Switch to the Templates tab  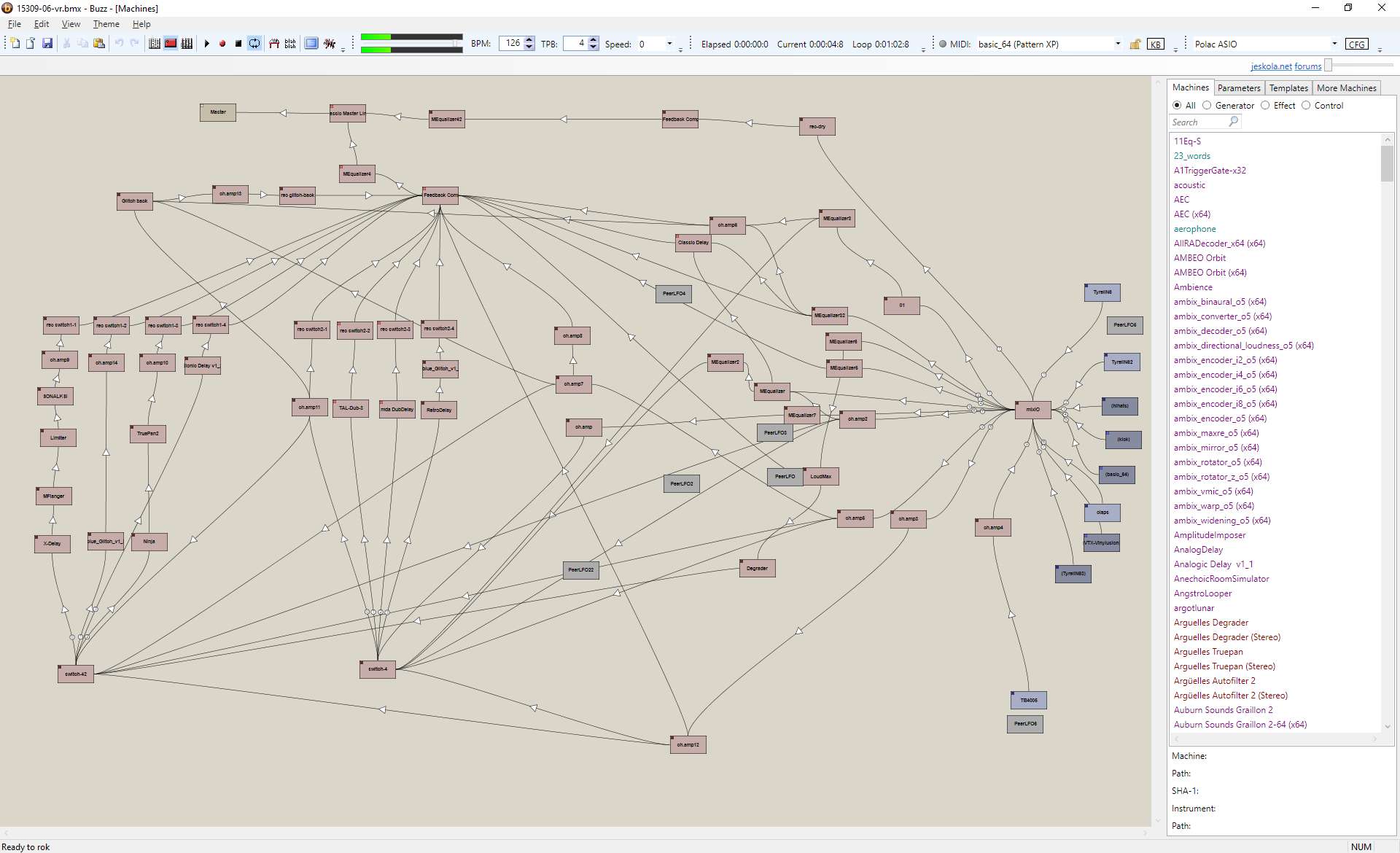pos(1288,88)
